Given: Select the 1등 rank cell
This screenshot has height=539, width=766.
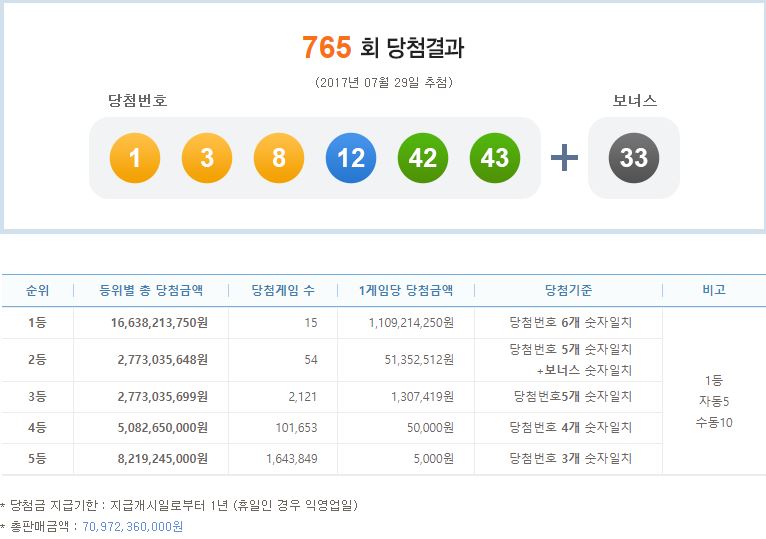Looking at the screenshot, I should click(x=37, y=323).
